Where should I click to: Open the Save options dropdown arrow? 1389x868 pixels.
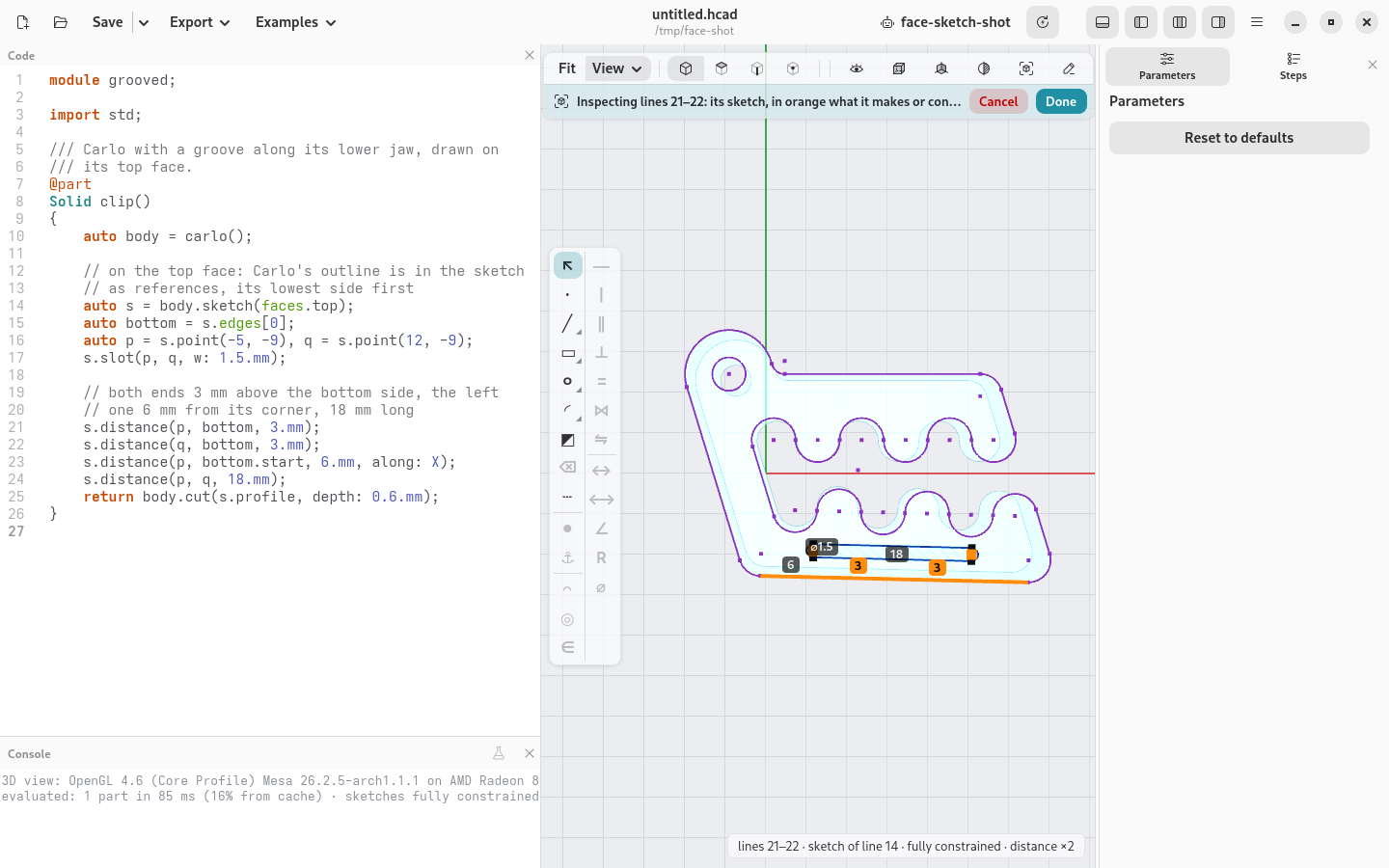144,22
